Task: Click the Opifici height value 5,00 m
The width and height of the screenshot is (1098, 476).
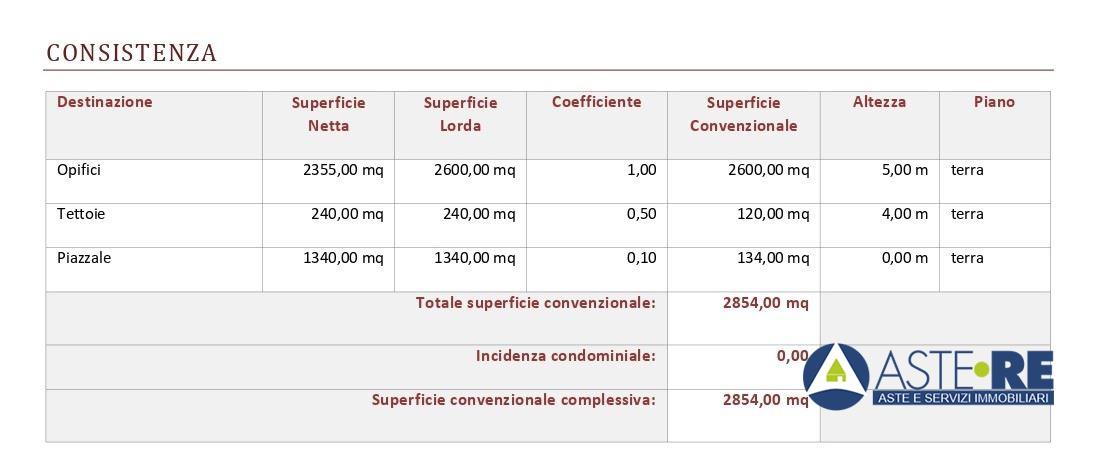Action: click(x=904, y=170)
